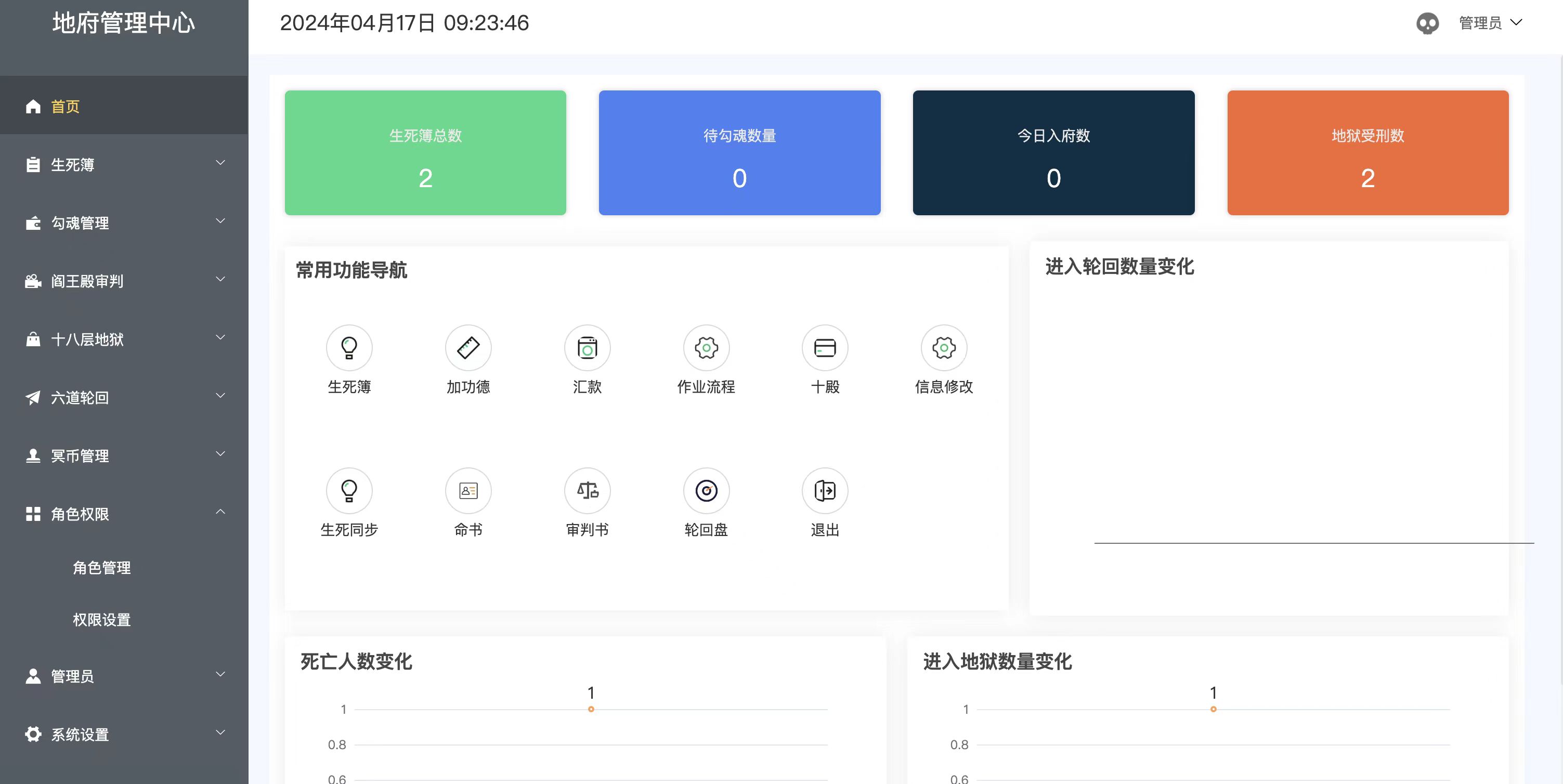Click the 进入地狱数量变化 chart heading
Screen dimensions: 1563x784
997,661
